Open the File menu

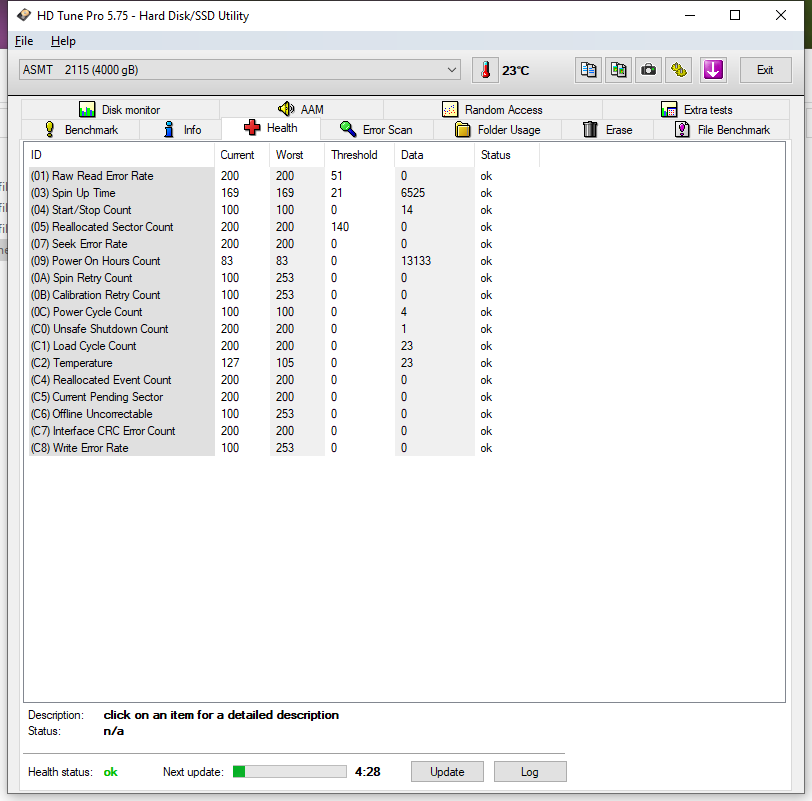24,41
